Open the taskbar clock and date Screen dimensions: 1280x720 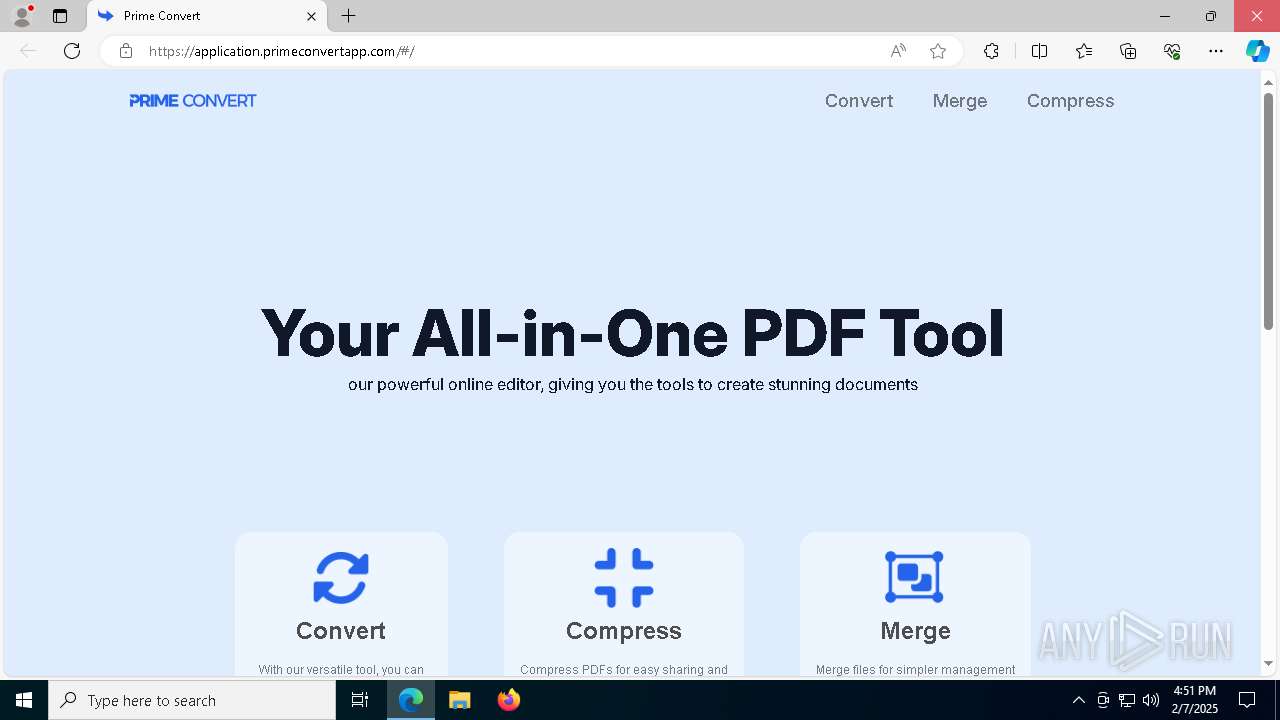click(x=1194, y=700)
